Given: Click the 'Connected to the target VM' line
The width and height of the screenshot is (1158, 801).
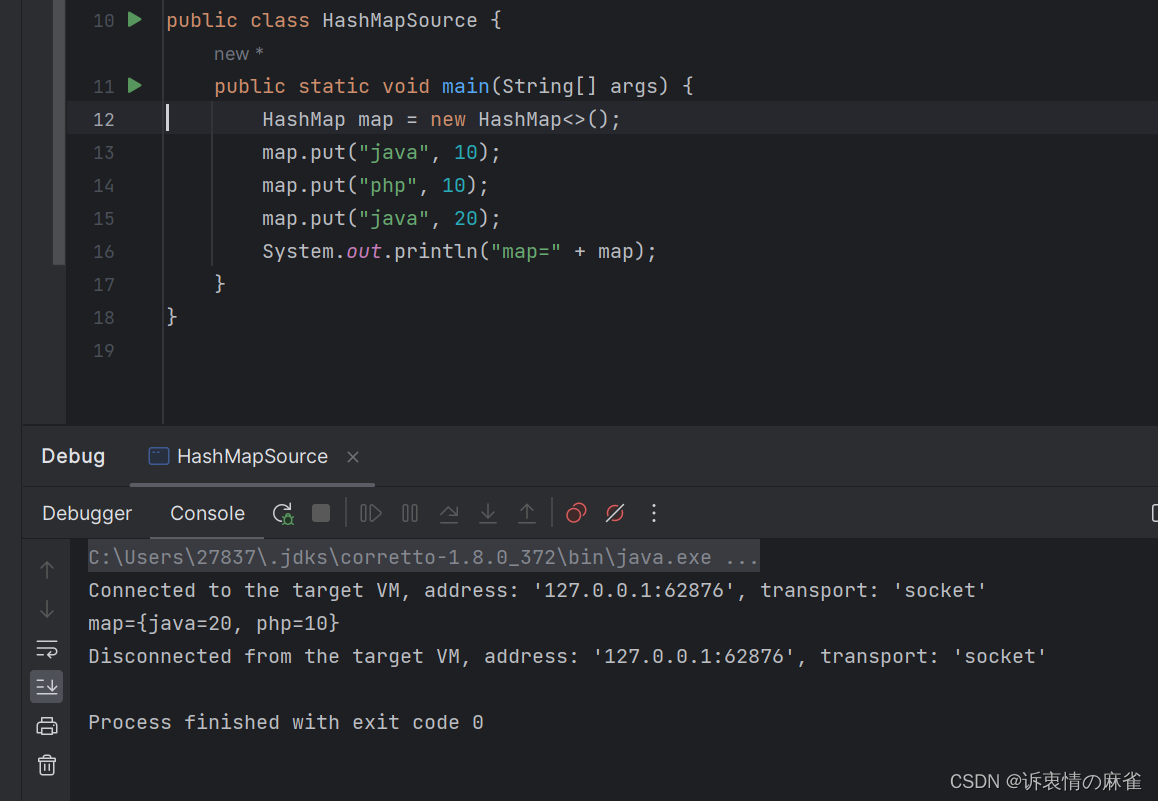Looking at the screenshot, I should pos(537,590).
